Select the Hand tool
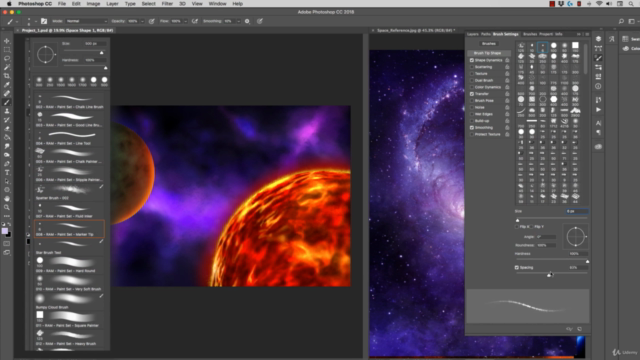Image resolution: width=640 pixels, height=360 pixels. 7,199
